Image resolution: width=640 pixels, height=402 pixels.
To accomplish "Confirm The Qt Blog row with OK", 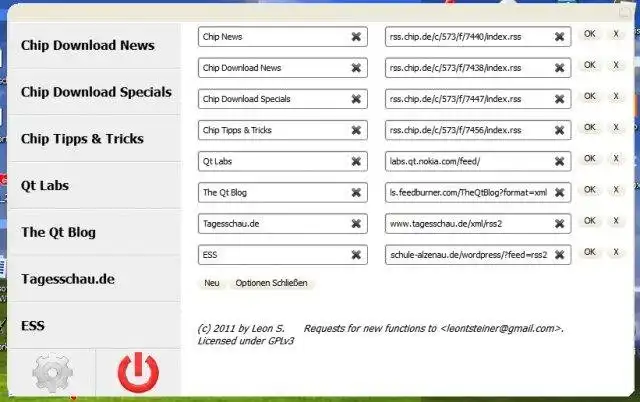I will coord(589,189).
